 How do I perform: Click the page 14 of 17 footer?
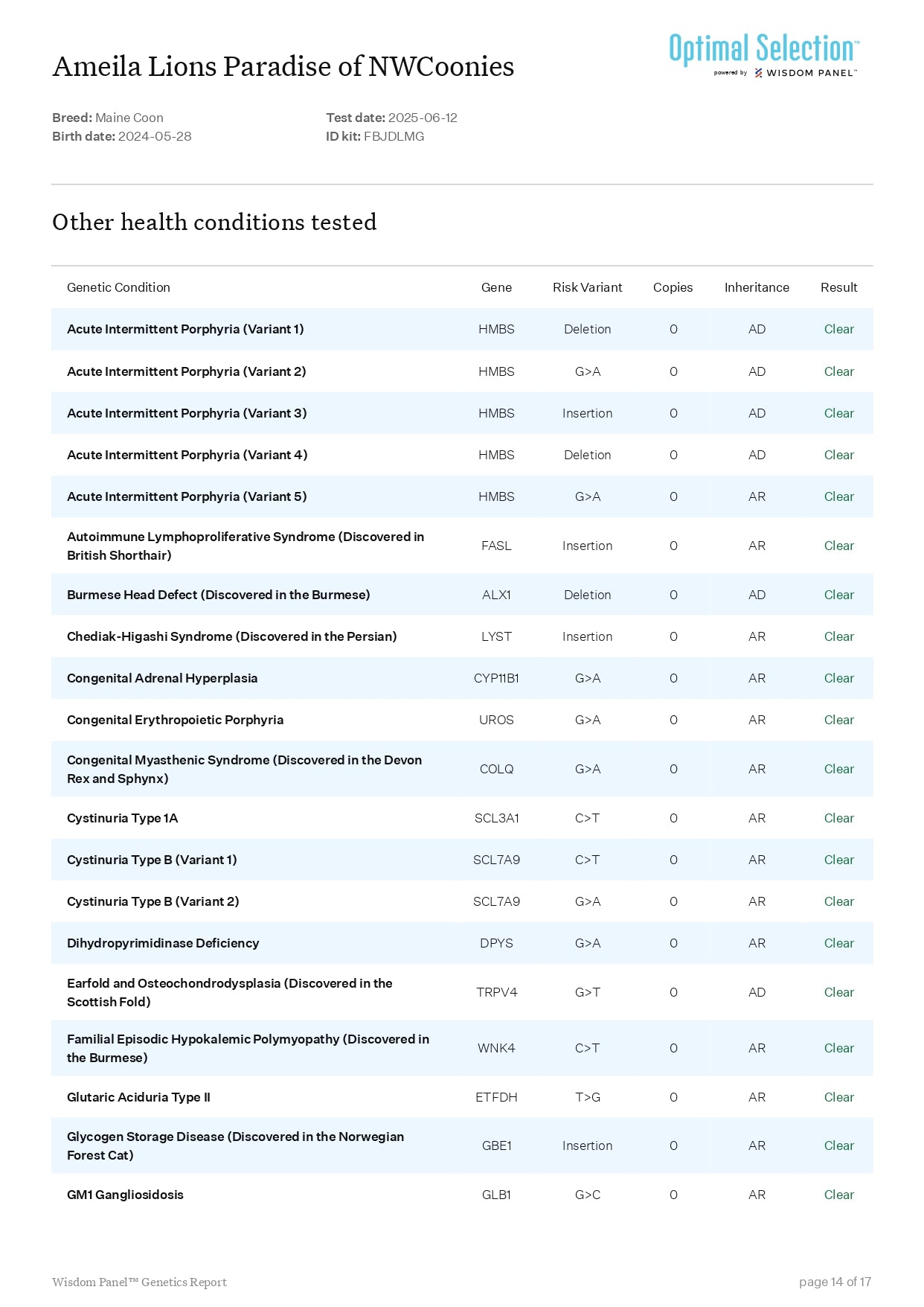[x=834, y=1282]
